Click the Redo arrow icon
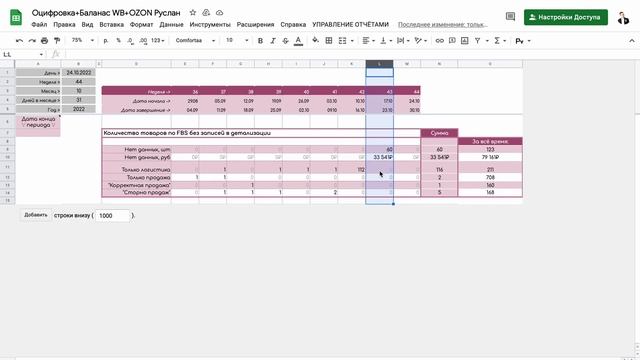The width and height of the screenshot is (640, 360). coord(32,40)
